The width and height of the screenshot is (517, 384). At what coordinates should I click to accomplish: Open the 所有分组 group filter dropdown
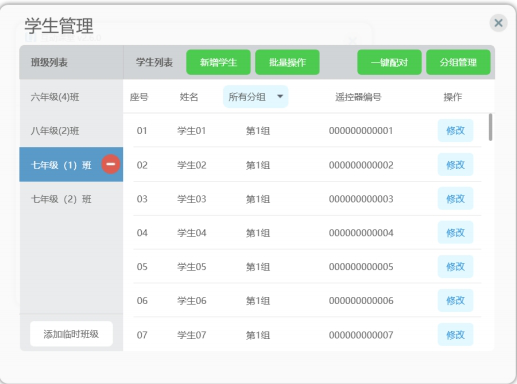pyautogui.click(x=255, y=97)
